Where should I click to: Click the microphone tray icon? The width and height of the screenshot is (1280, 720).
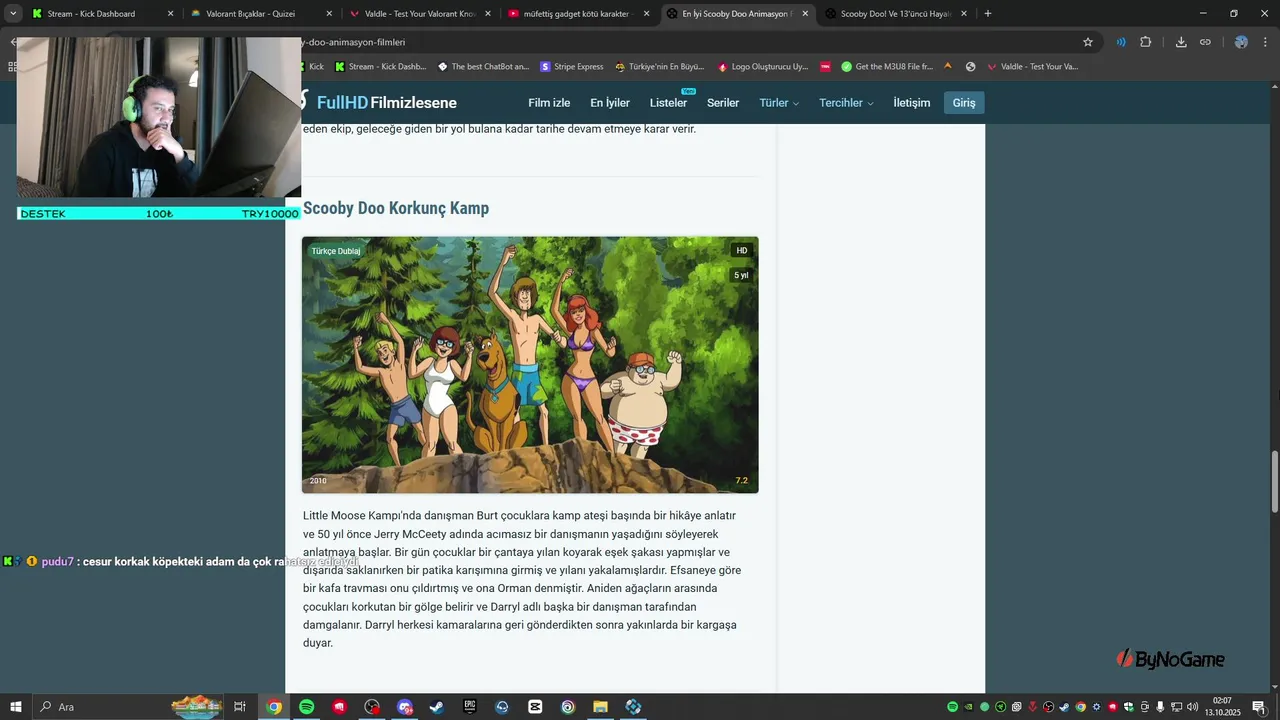click(1160, 707)
